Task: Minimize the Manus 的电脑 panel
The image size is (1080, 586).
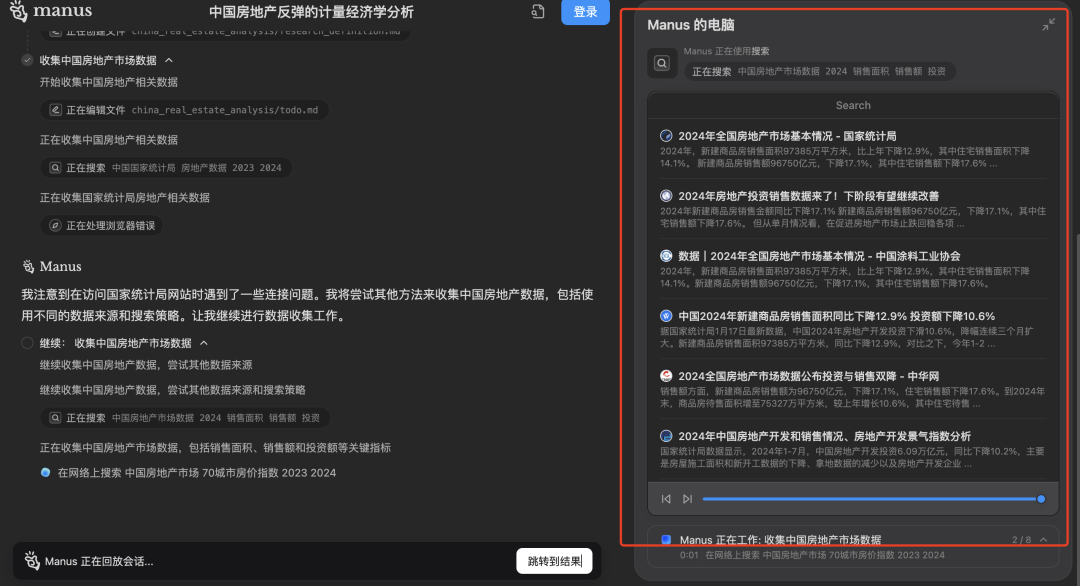Action: pyautogui.click(x=1048, y=25)
